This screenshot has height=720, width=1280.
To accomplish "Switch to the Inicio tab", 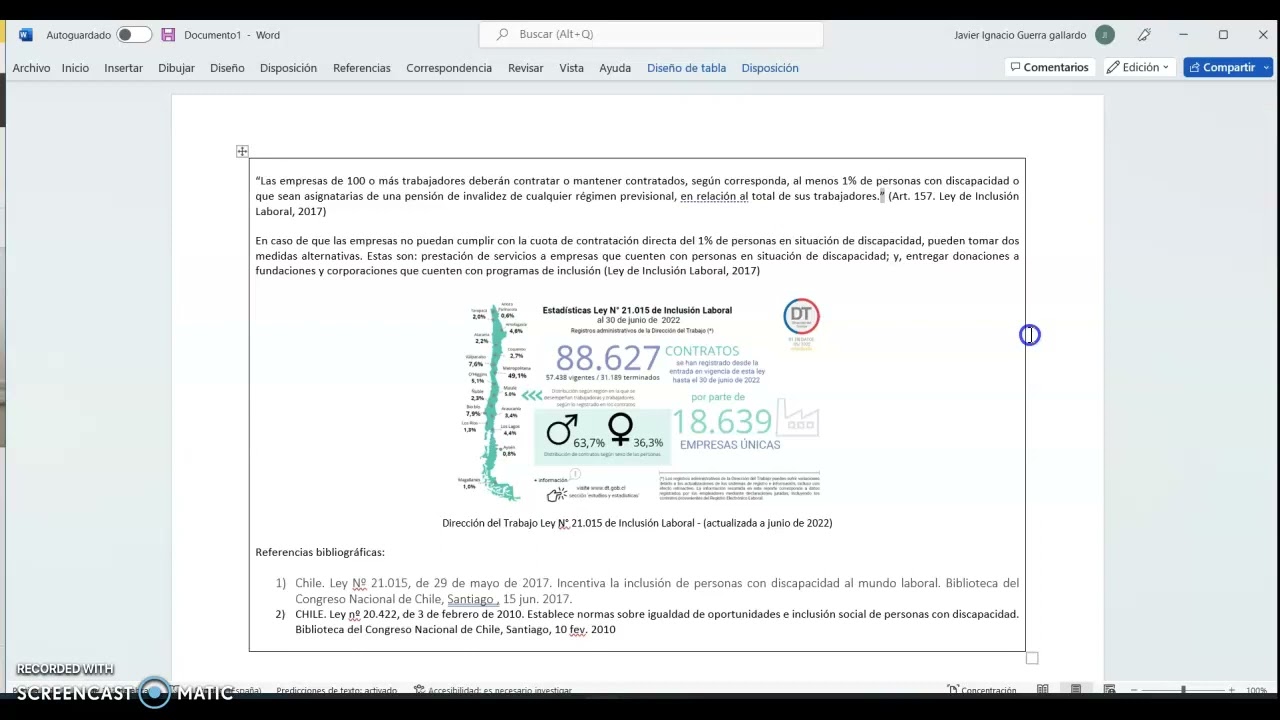I will (75, 68).
